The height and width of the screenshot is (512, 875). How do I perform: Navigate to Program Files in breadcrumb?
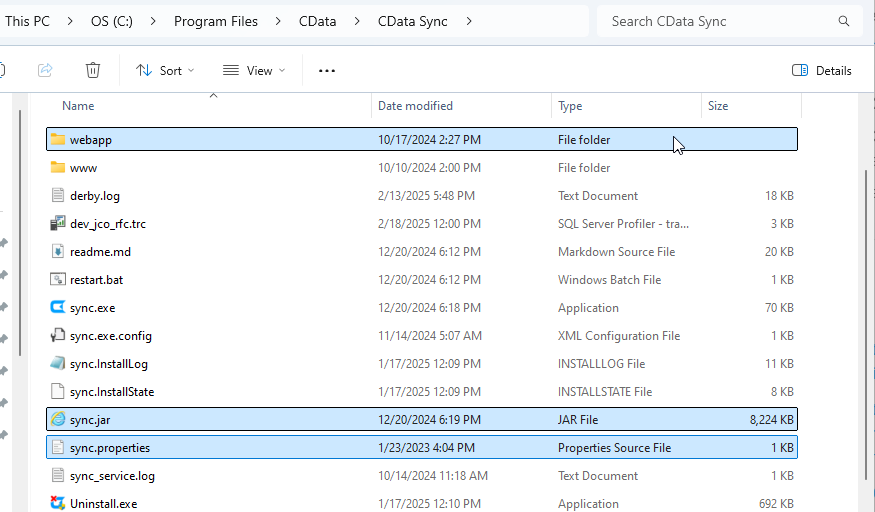click(215, 21)
